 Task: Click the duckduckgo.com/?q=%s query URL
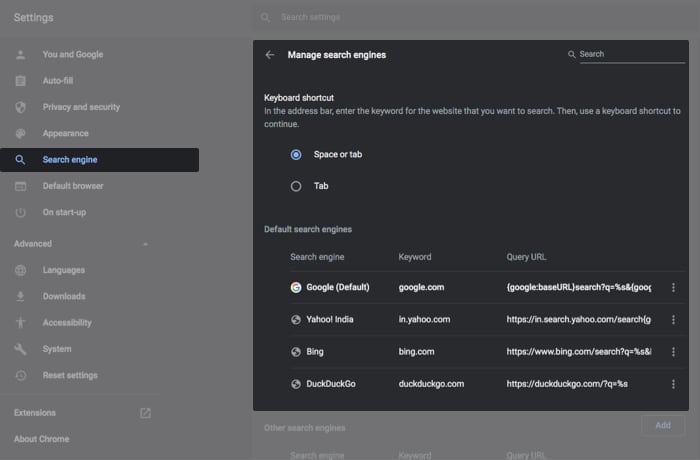click(567, 384)
